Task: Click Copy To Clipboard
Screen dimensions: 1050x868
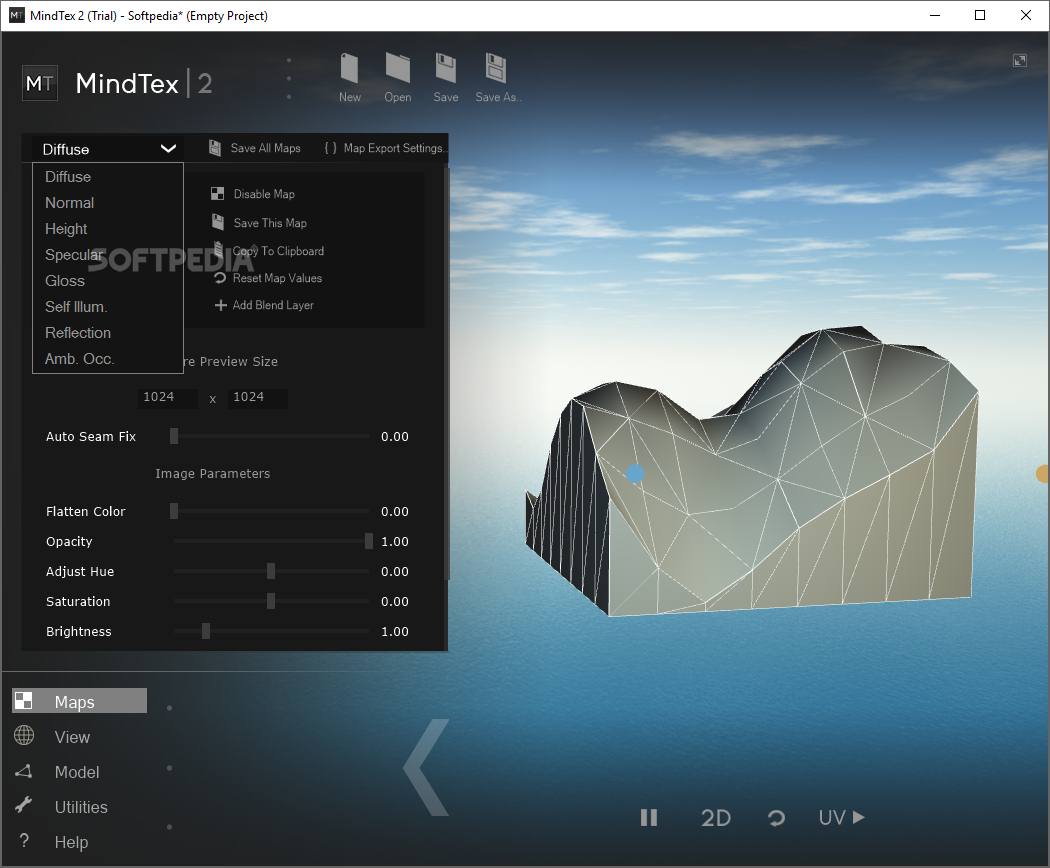Action: pyautogui.click(x=269, y=251)
